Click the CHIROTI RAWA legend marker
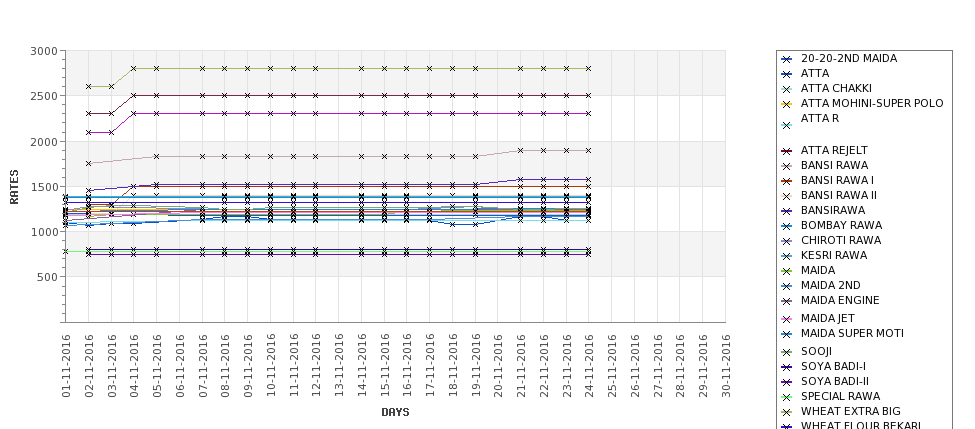This screenshot has width=975, height=429. point(787,241)
